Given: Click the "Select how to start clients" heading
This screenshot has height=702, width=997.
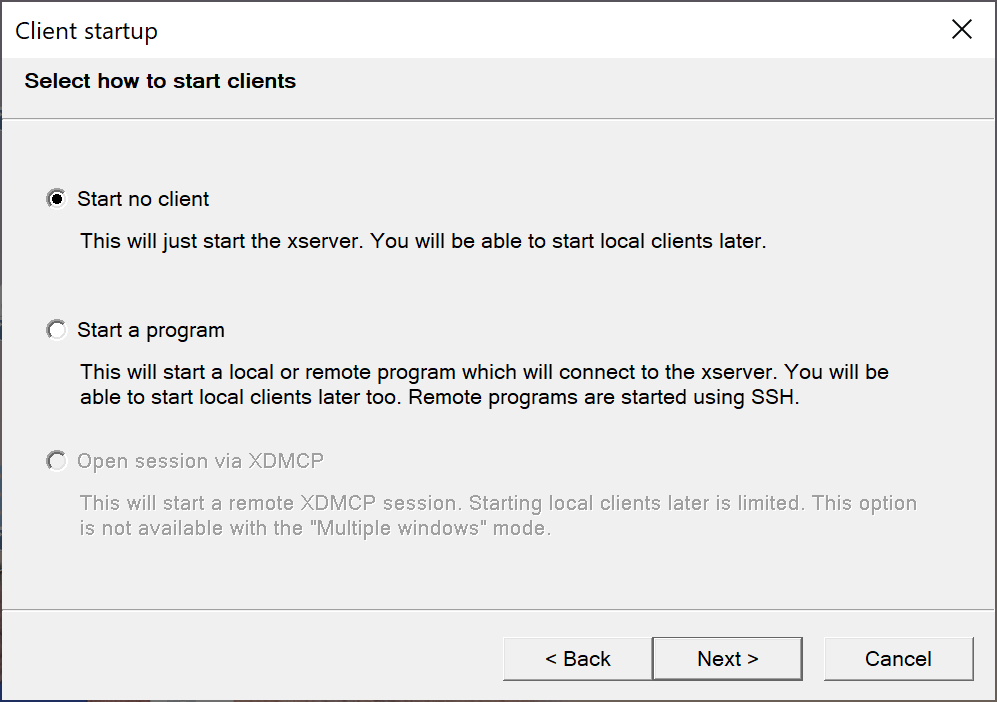Looking at the screenshot, I should [160, 81].
